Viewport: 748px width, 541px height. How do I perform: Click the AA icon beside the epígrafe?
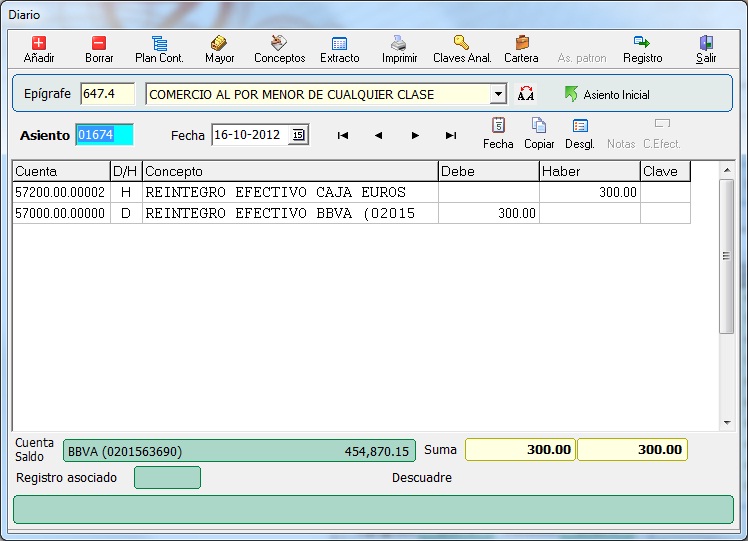pos(526,94)
